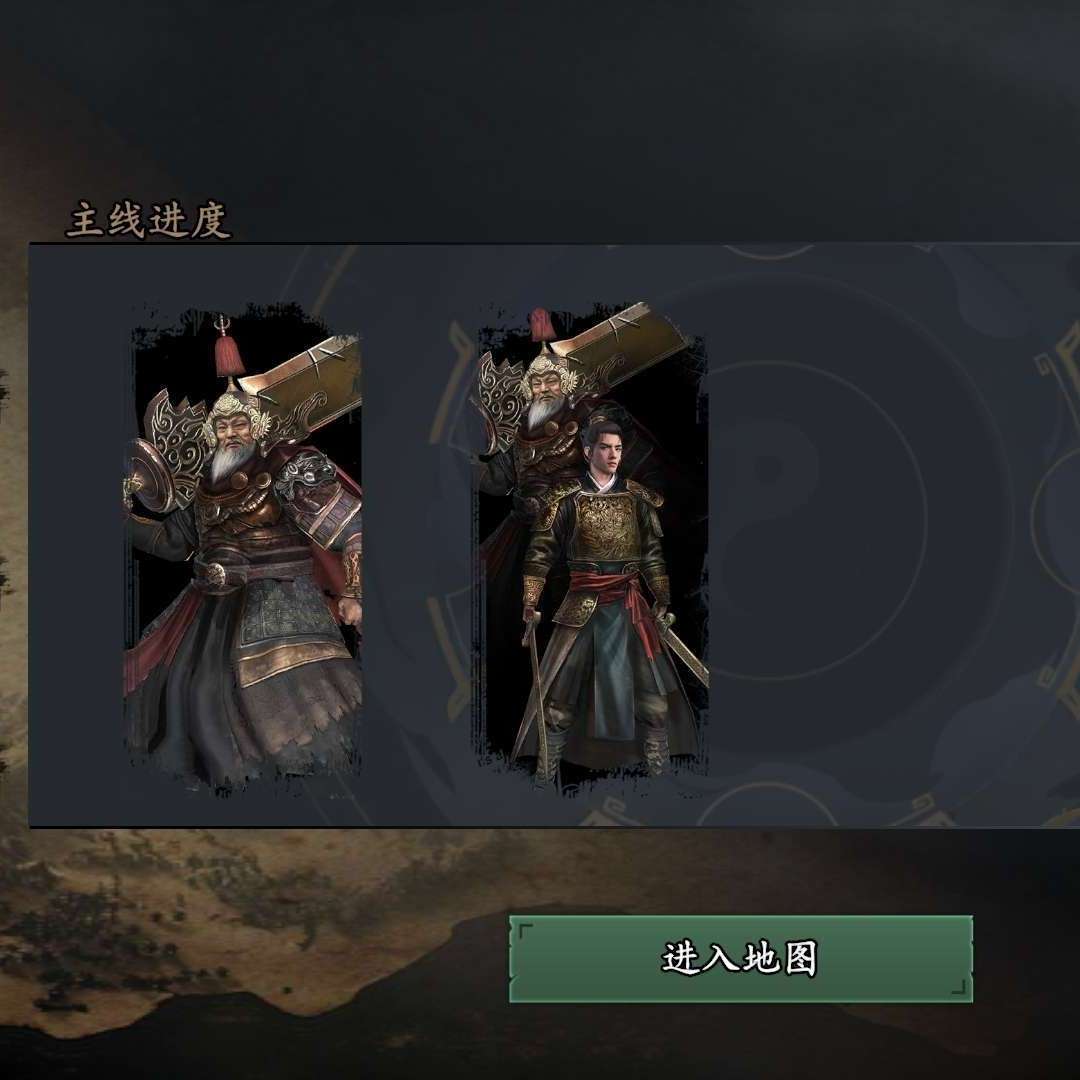
Task: Click the 主线进度 heading
Action: point(148,220)
